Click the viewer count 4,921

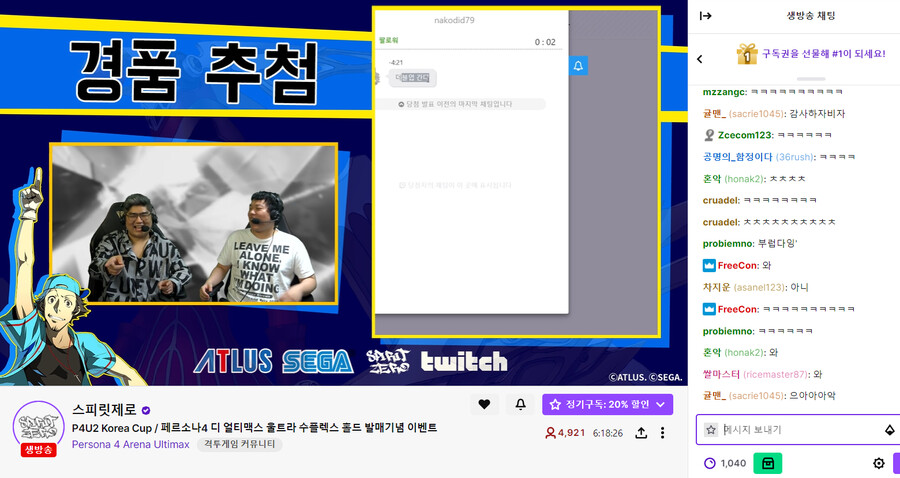[565, 433]
